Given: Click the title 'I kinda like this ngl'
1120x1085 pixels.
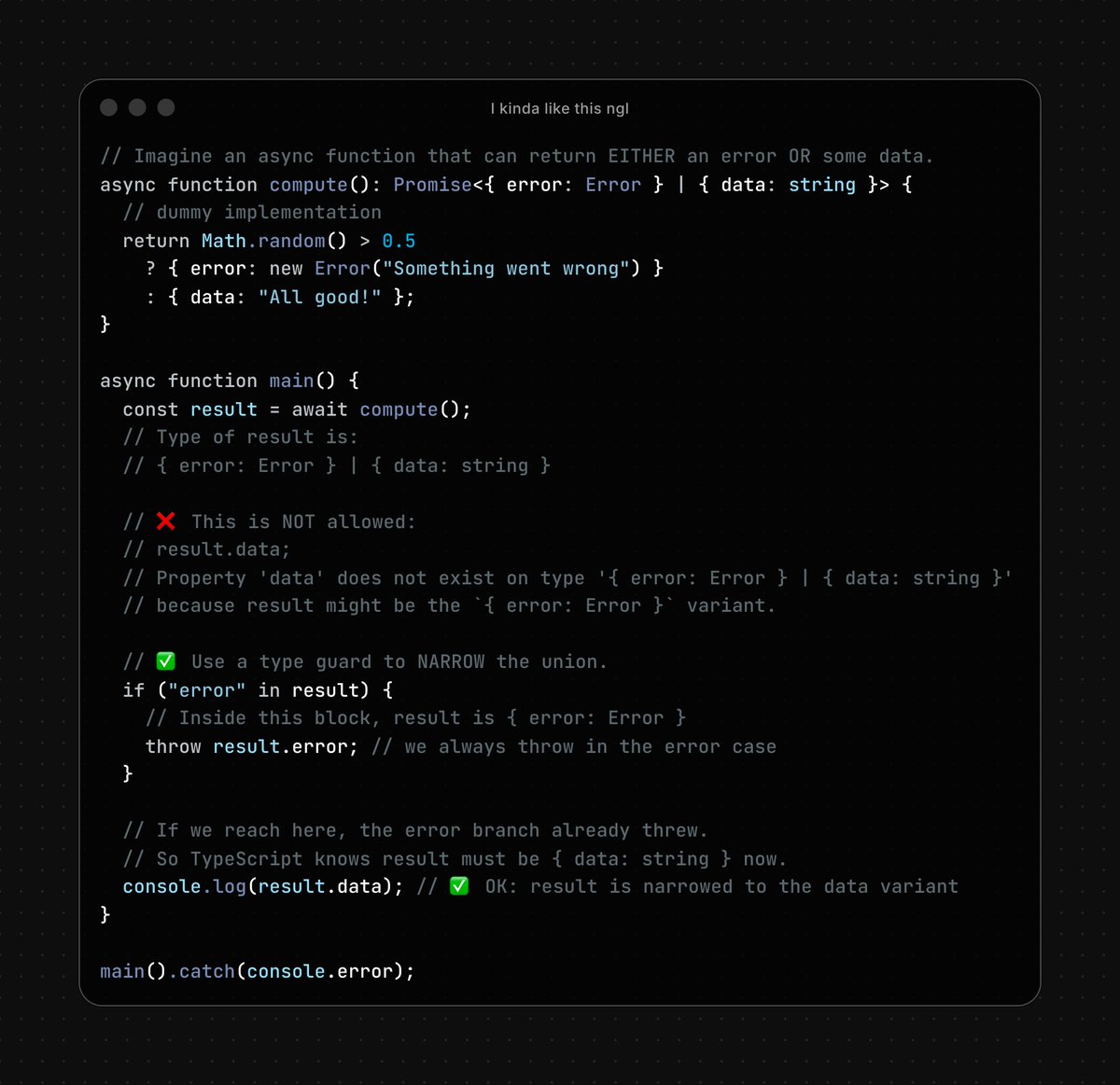Looking at the screenshot, I should click(x=560, y=108).
